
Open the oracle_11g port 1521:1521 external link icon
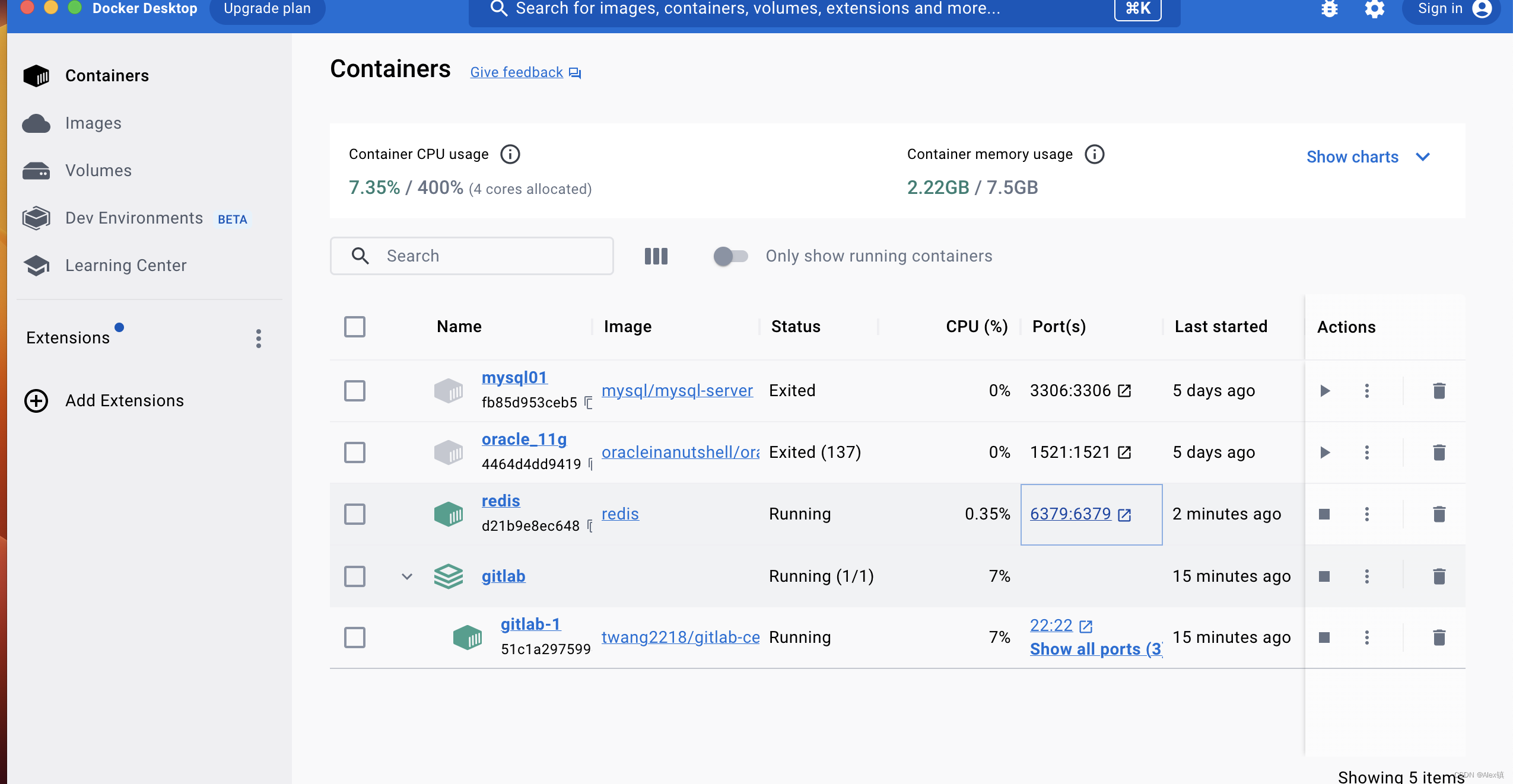pyautogui.click(x=1124, y=452)
